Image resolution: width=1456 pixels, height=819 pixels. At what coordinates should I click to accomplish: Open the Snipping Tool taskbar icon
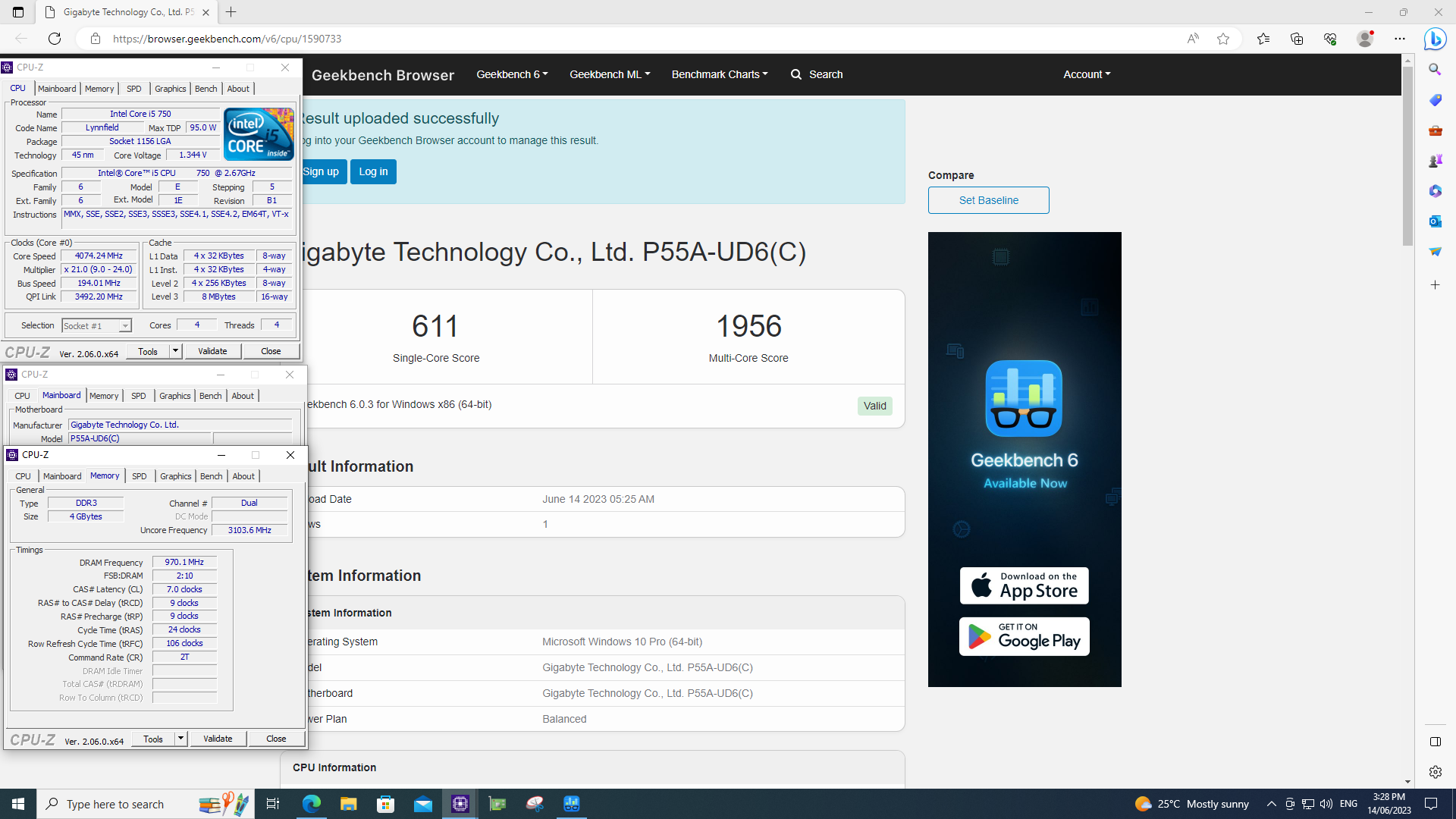pyautogui.click(x=535, y=804)
